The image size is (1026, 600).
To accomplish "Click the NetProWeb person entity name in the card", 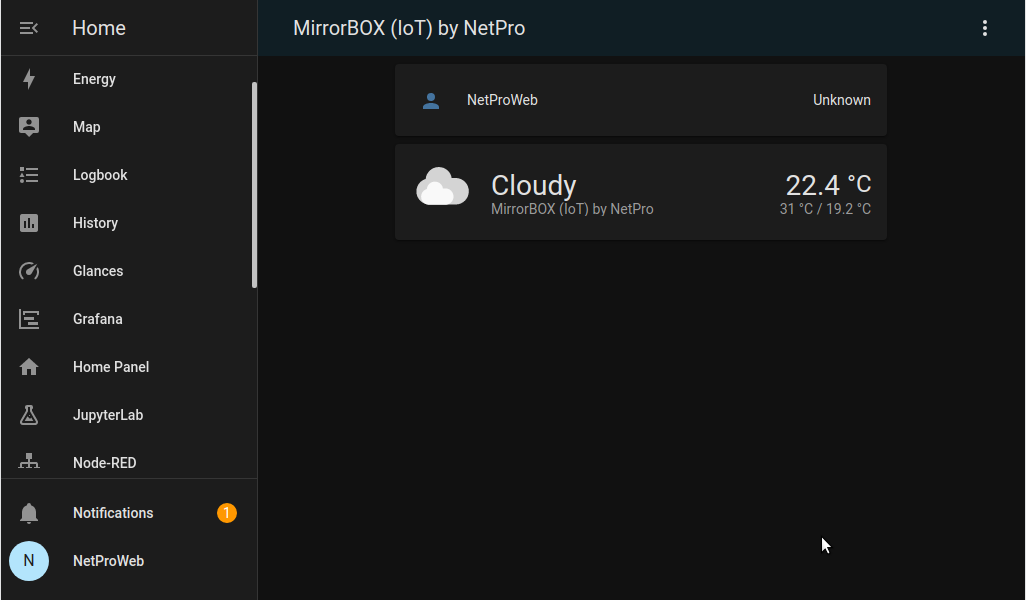I will pos(502,100).
